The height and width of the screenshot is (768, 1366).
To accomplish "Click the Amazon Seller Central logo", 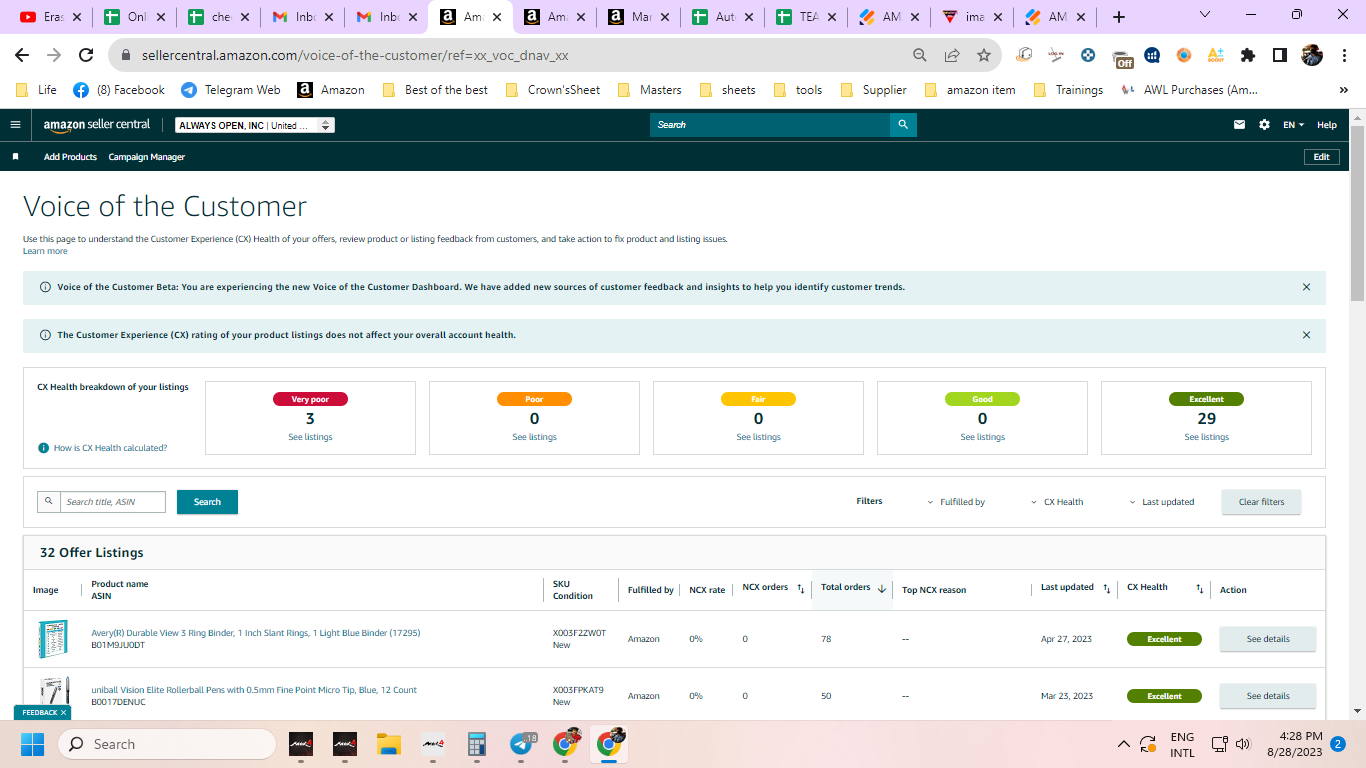I will (x=97, y=125).
